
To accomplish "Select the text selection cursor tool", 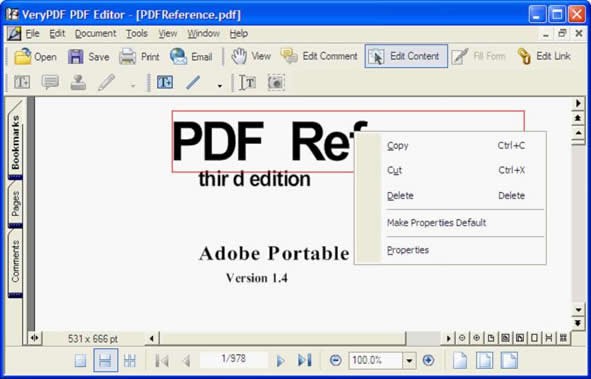I will pos(247,83).
